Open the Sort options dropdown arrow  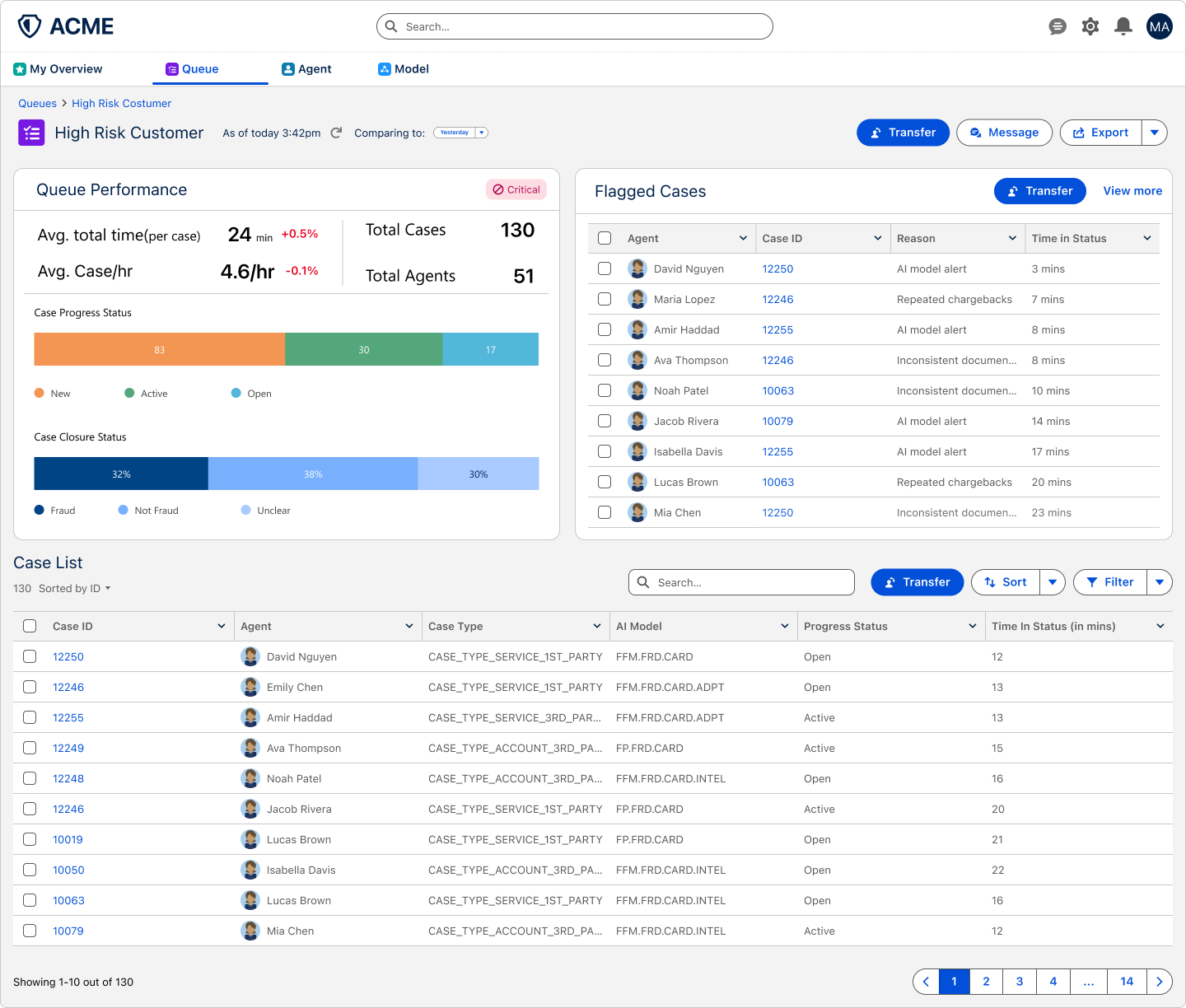point(1053,582)
